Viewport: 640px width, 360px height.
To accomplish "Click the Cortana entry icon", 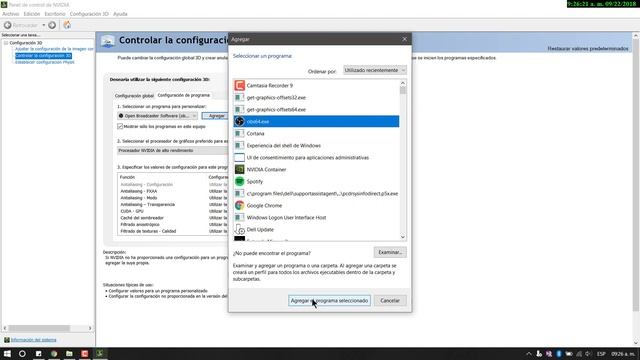I will click(x=240, y=133).
